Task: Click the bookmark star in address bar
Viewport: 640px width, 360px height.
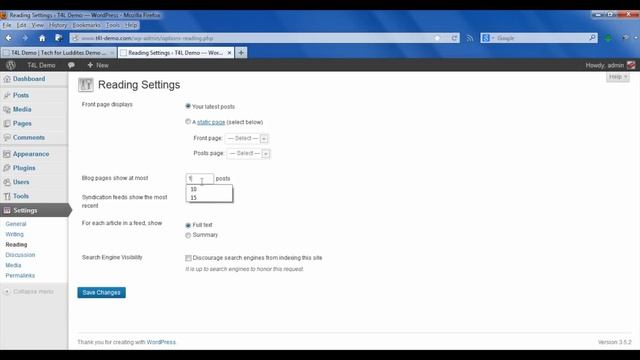Action: coord(437,38)
